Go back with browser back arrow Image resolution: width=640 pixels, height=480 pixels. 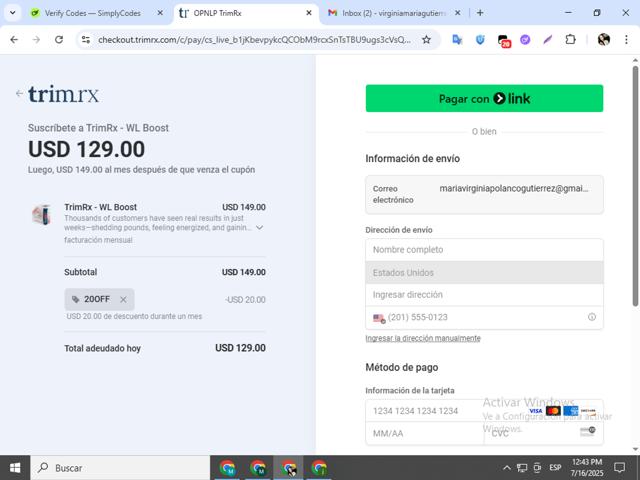coord(14,40)
